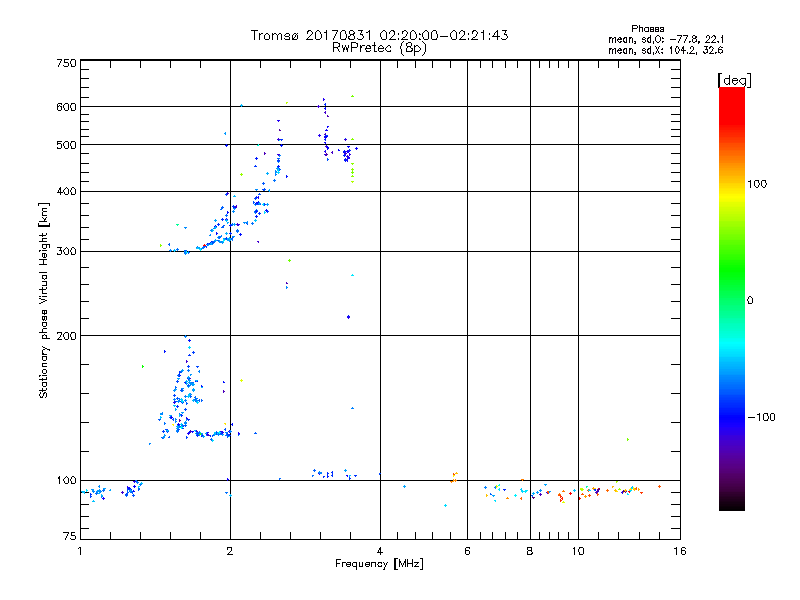This screenshot has width=800, height=600.
Task: Click the colorbar tick label '100'
Action: 757,184
